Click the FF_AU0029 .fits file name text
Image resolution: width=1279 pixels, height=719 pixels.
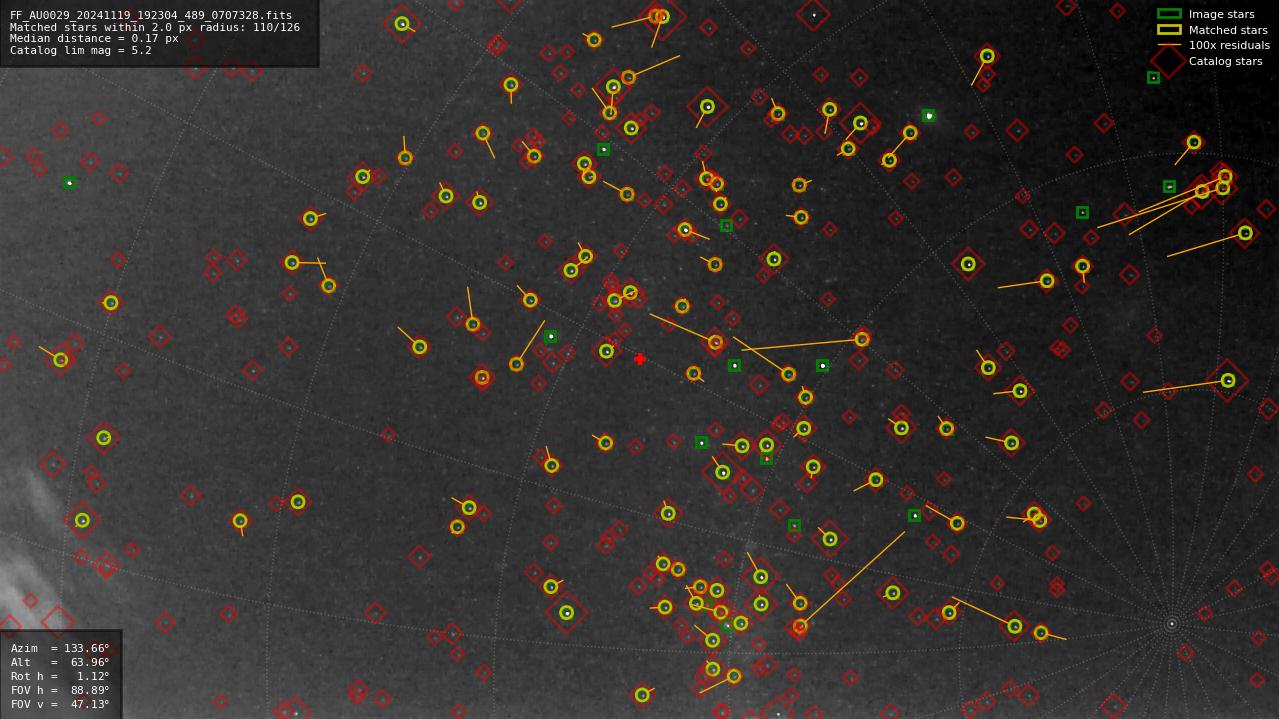pyautogui.click(x=151, y=15)
